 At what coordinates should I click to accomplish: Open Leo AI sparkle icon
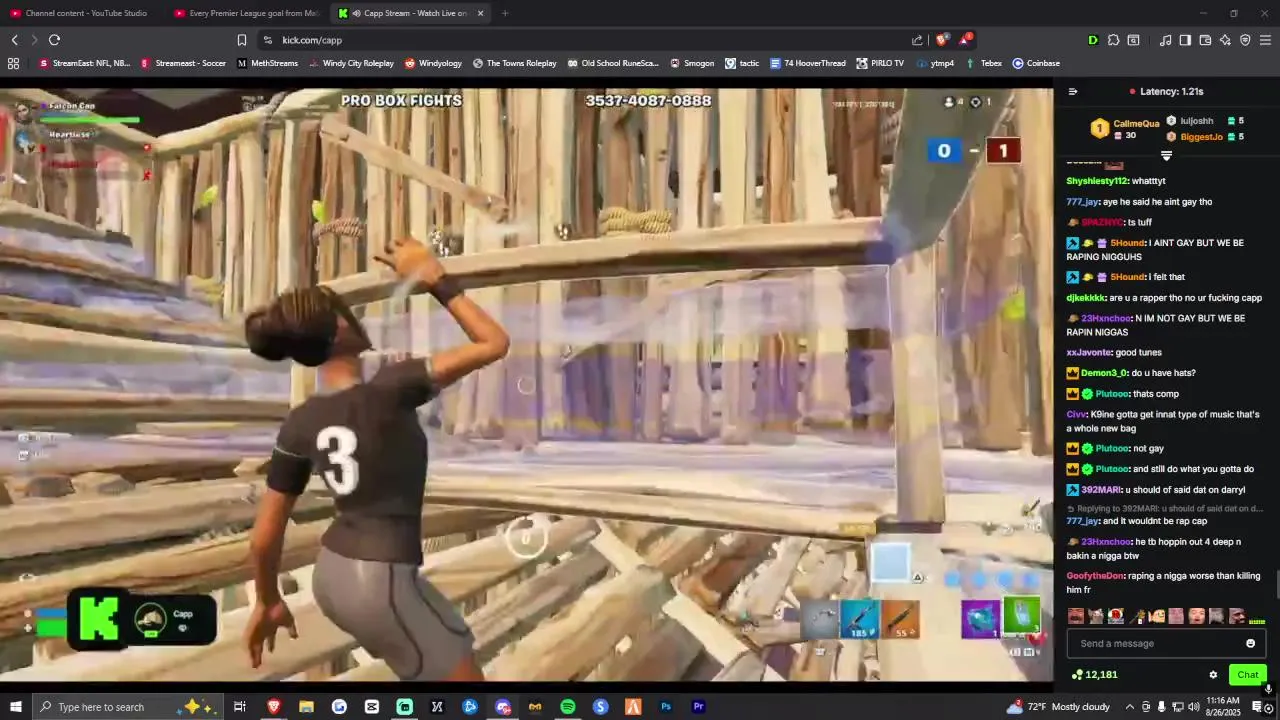(x=1225, y=40)
